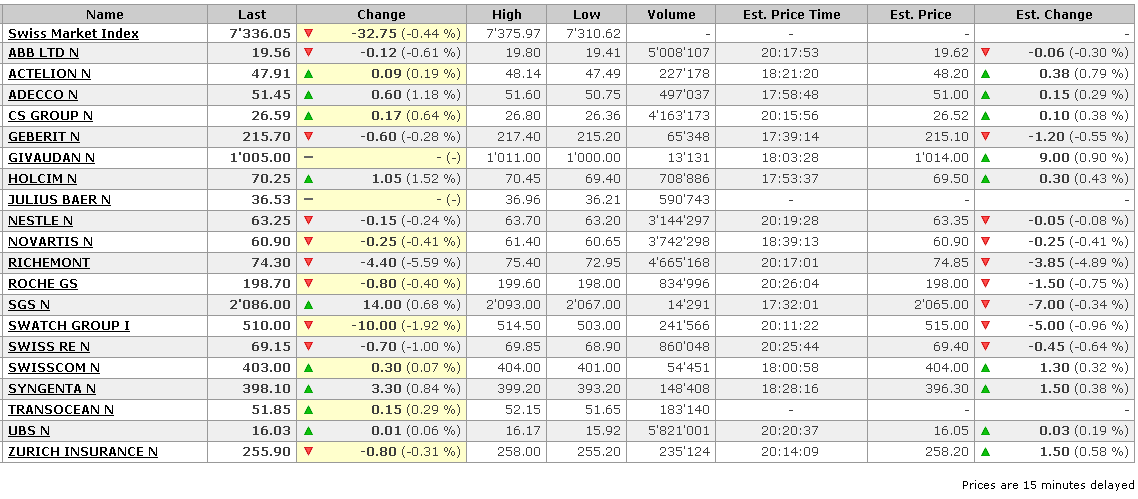Click the red down arrow in ABB LTD N change
The height and width of the screenshot is (499, 1138).
[x=308, y=53]
